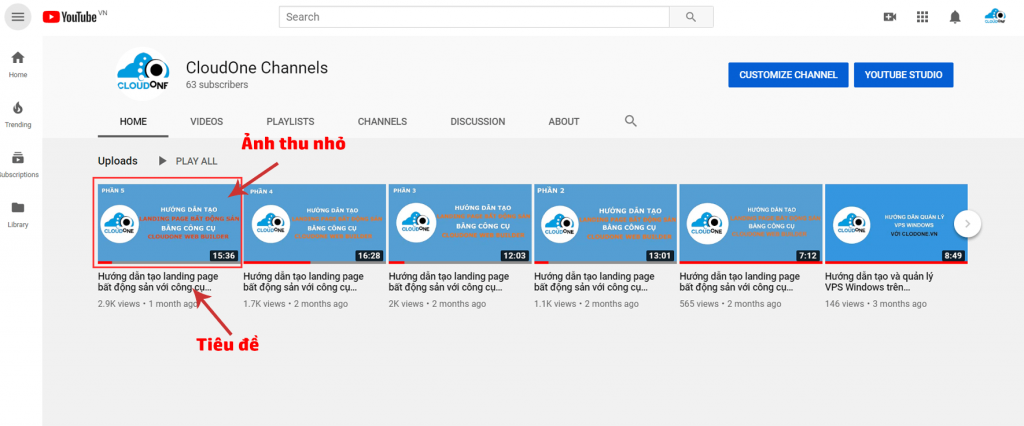Open the VPS Windows thumbnail (8:49)

(897, 223)
